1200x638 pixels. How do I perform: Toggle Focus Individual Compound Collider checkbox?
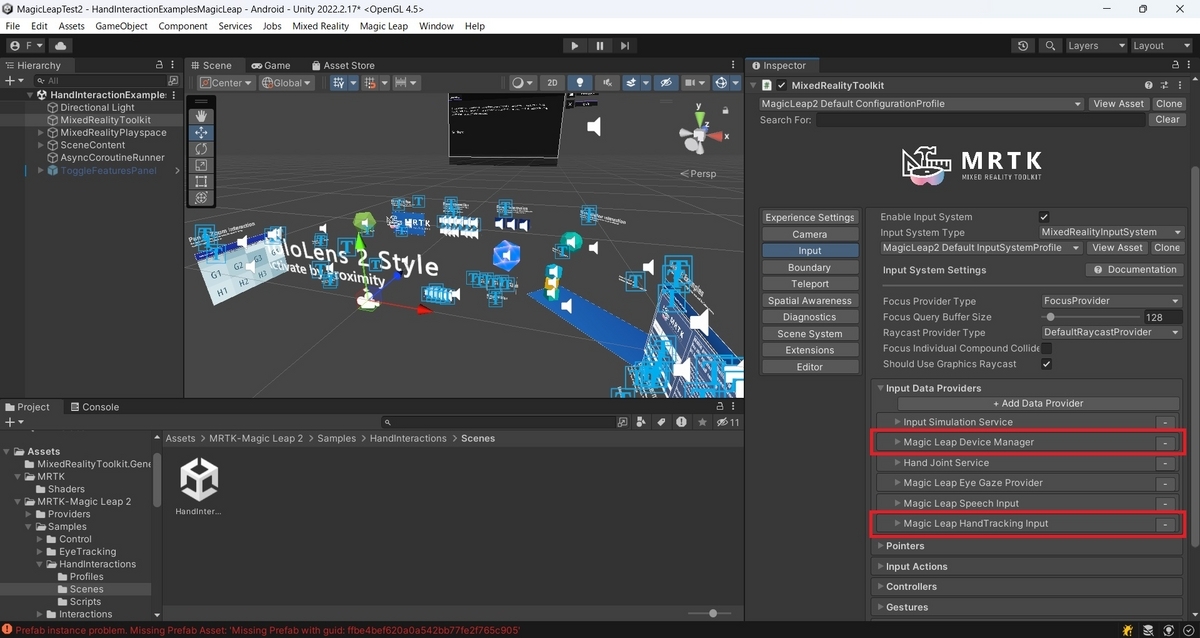tap(1047, 348)
